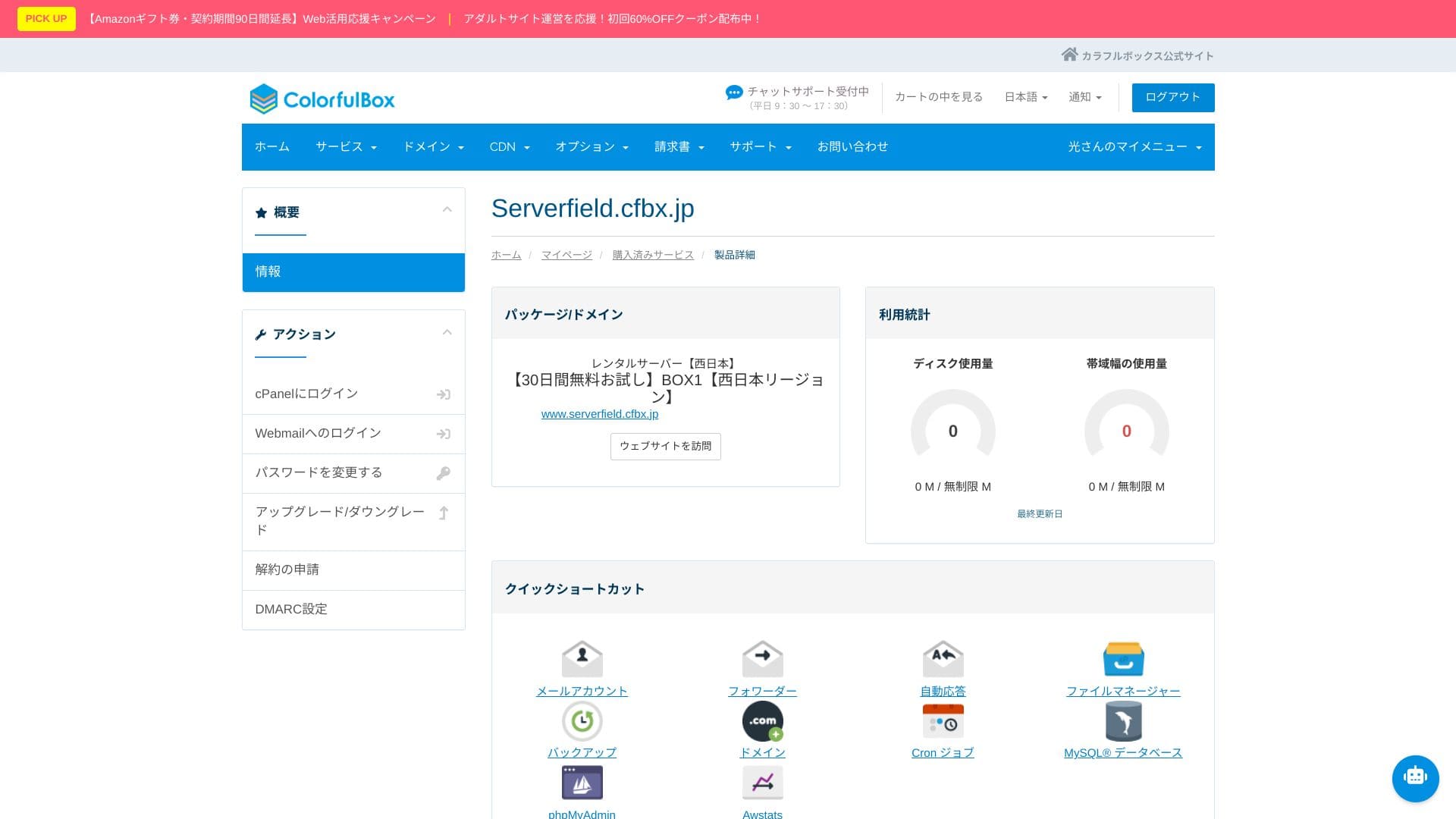Open the phpMyAdmin sailboat icon
1456x819 pixels.
[582, 782]
